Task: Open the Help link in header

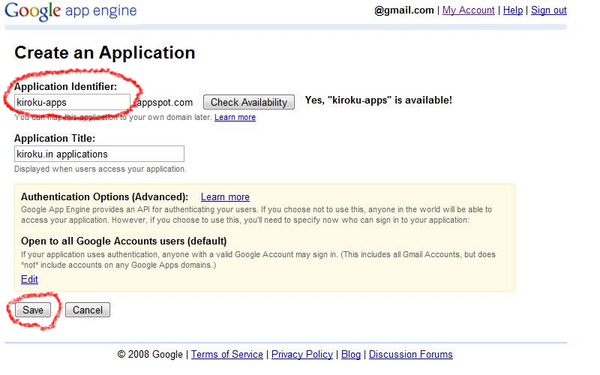Action: 513,10
